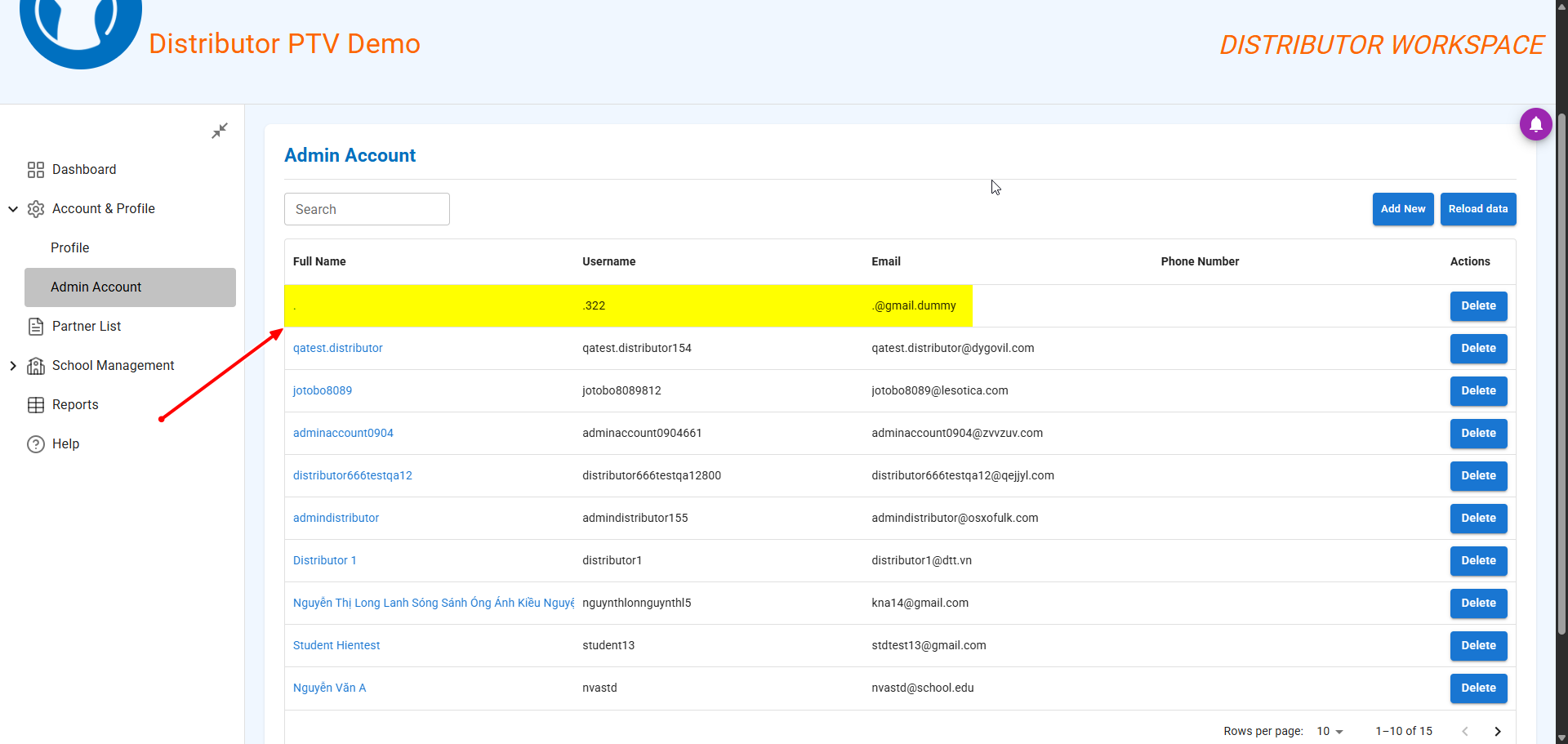This screenshot has width=1568, height=744.
Task: Collapse the Account & Profile section chevron
Action: (13, 209)
